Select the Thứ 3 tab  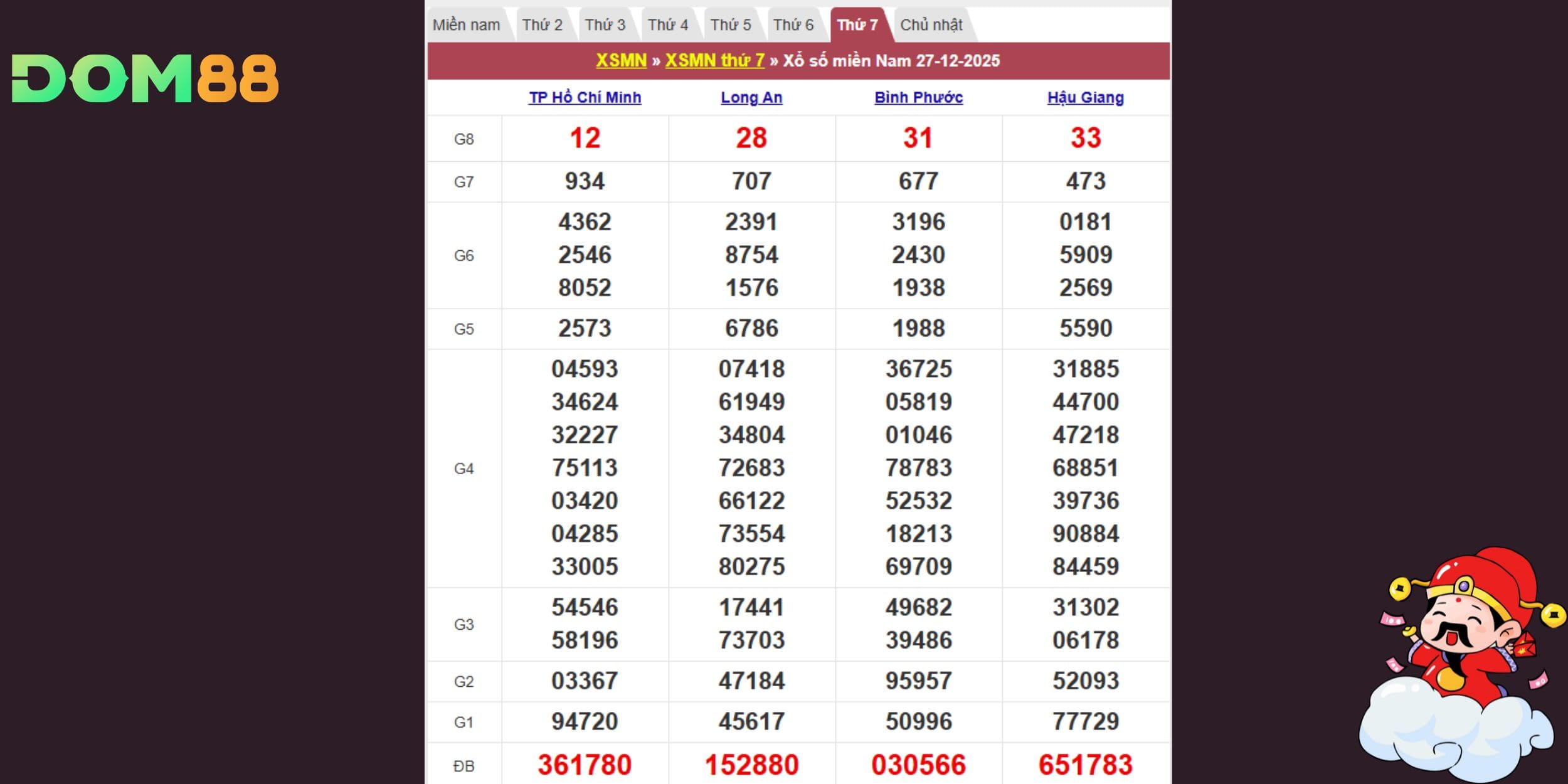point(605,25)
